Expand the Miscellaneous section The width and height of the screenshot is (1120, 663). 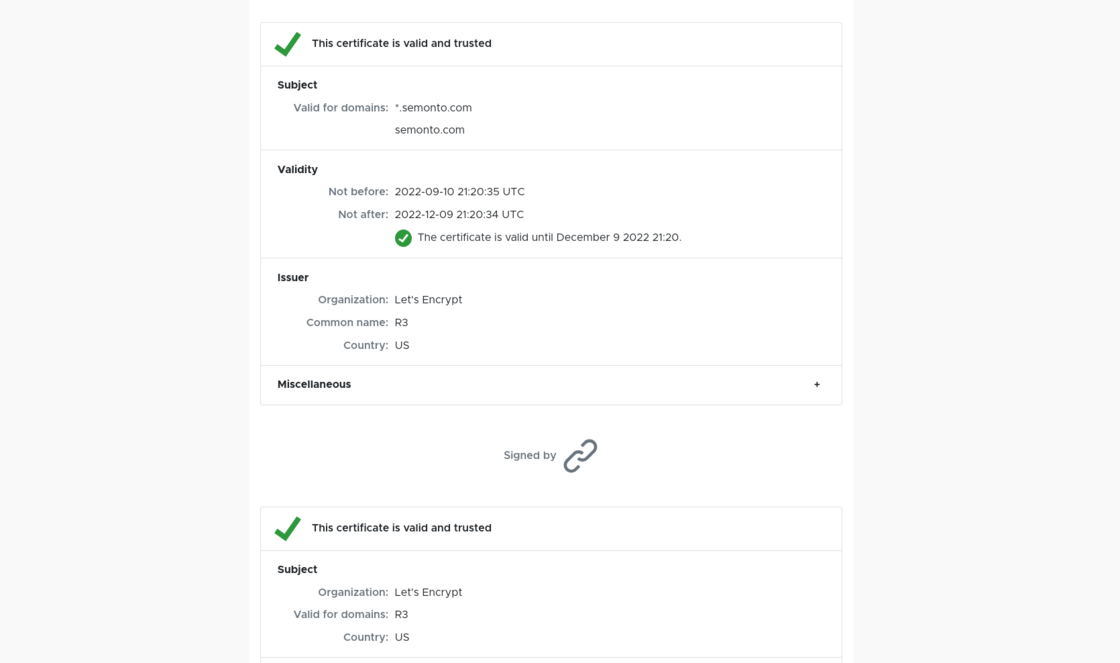tap(314, 385)
